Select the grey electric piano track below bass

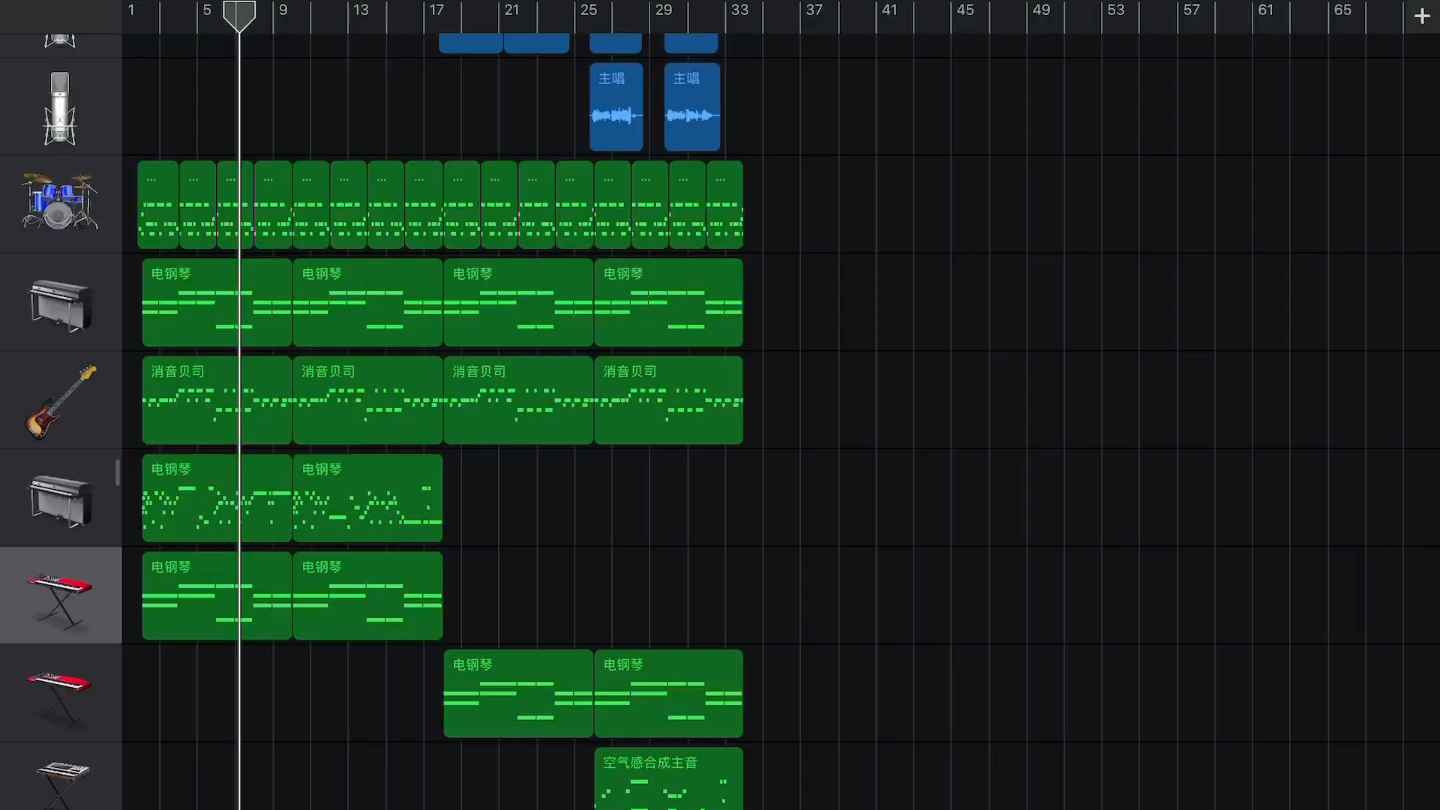pyautogui.click(x=60, y=500)
